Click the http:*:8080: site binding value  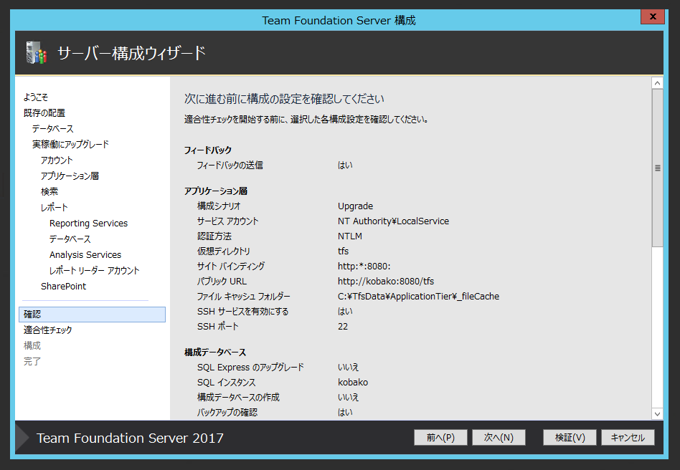coord(364,266)
